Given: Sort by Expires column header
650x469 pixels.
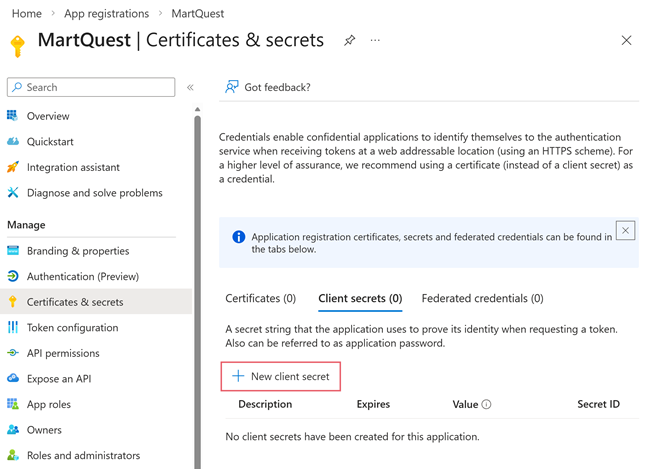Looking at the screenshot, I should click(x=373, y=404).
